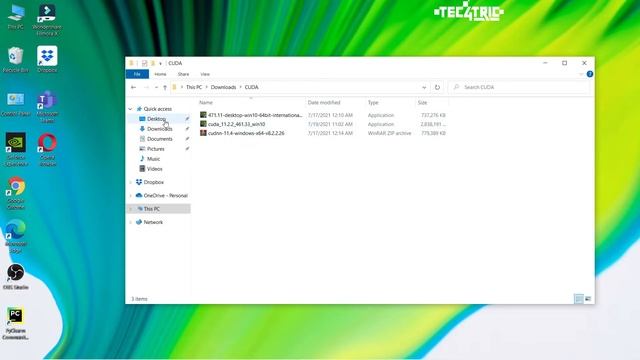Open the Recycle Bin desktop icon
The width and height of the screenshot is (640, 360).
coord(16,60)
